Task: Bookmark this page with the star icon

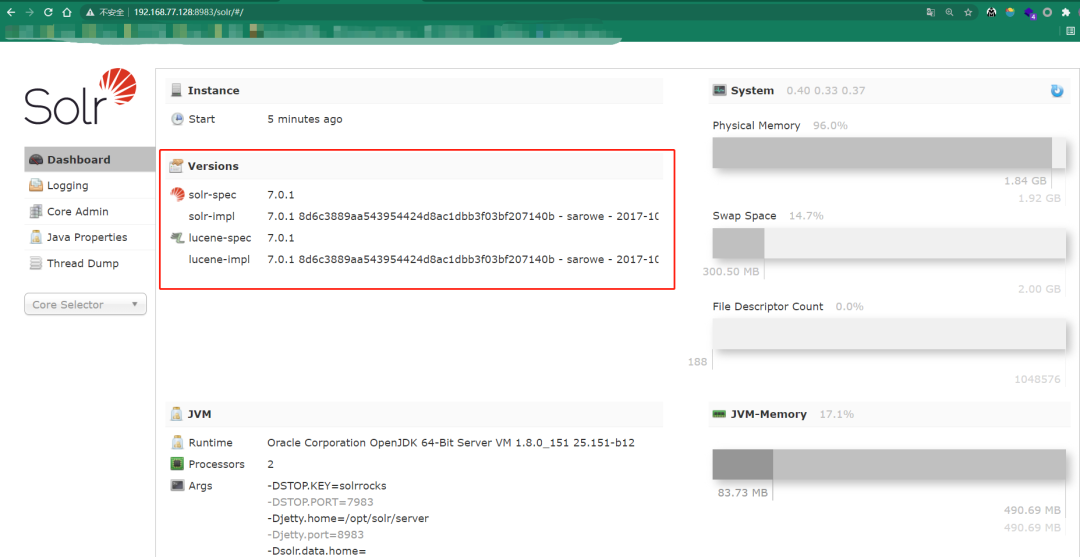Action: 968,12
